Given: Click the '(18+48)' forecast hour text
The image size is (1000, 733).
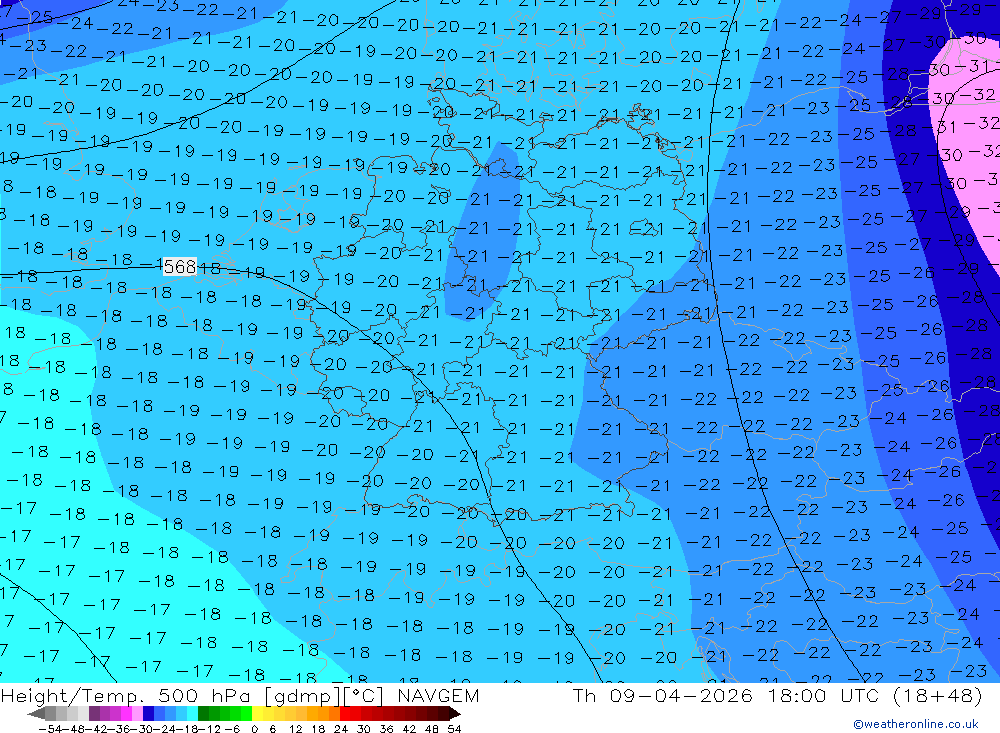Looking at the screenshot, I should 938,695.
